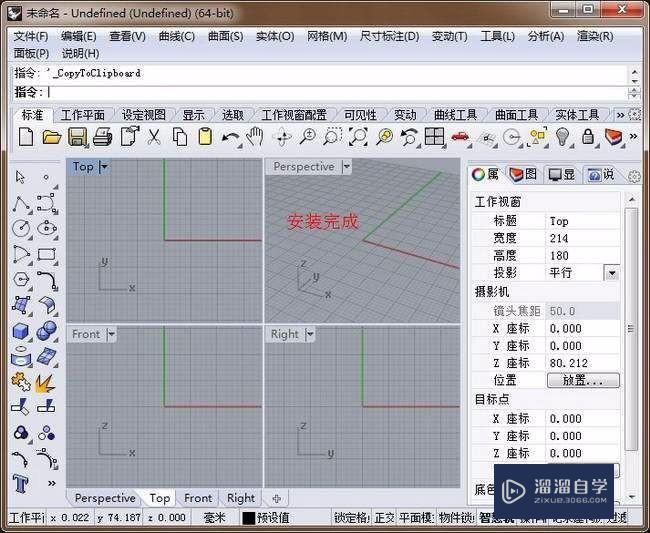Image resolution: width=650 pixels, height=533 pixels.
Task: Click the Boolean union spheres icon
Action: [46, 331]
